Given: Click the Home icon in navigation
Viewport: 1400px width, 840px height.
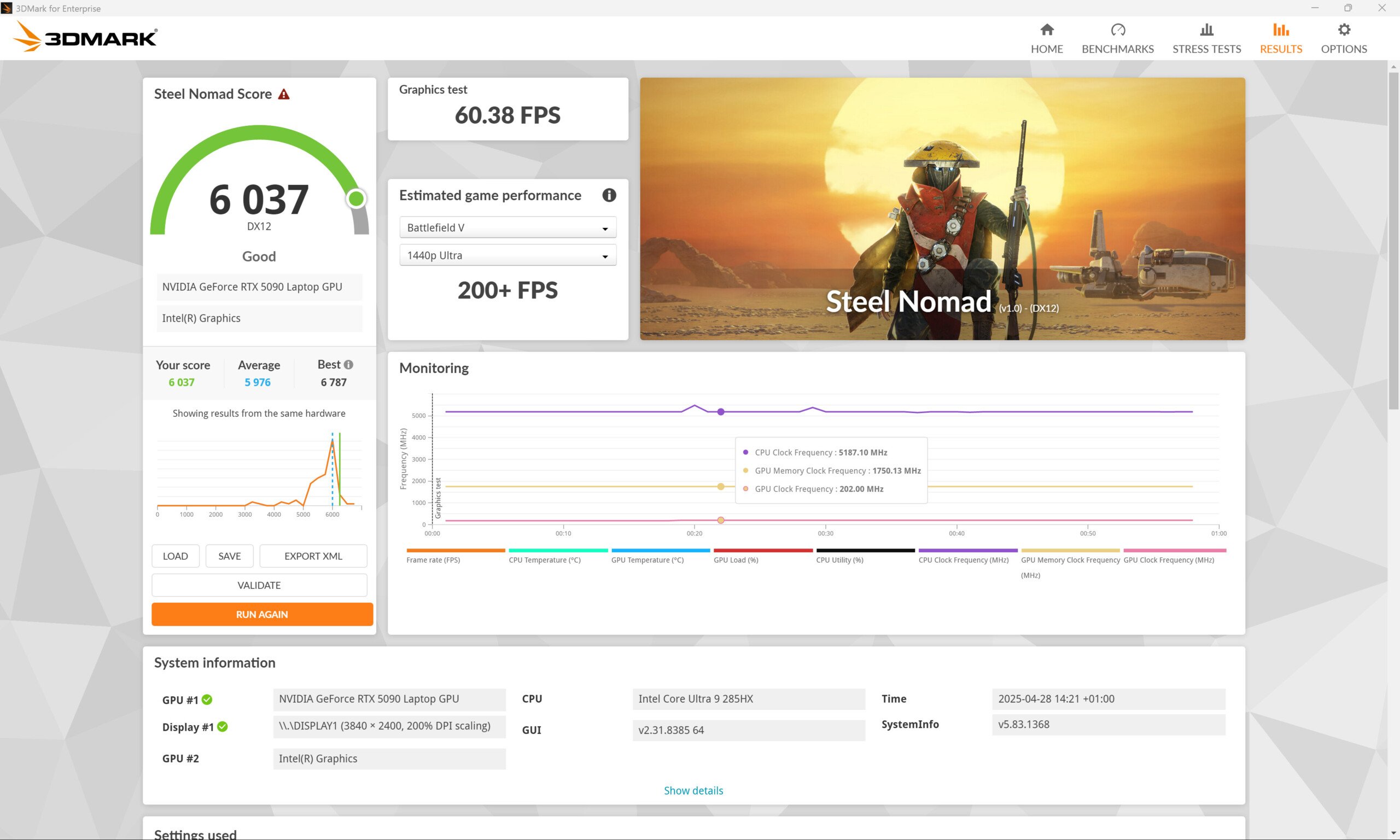Looking at the screenshot, I should [1046, 30].
